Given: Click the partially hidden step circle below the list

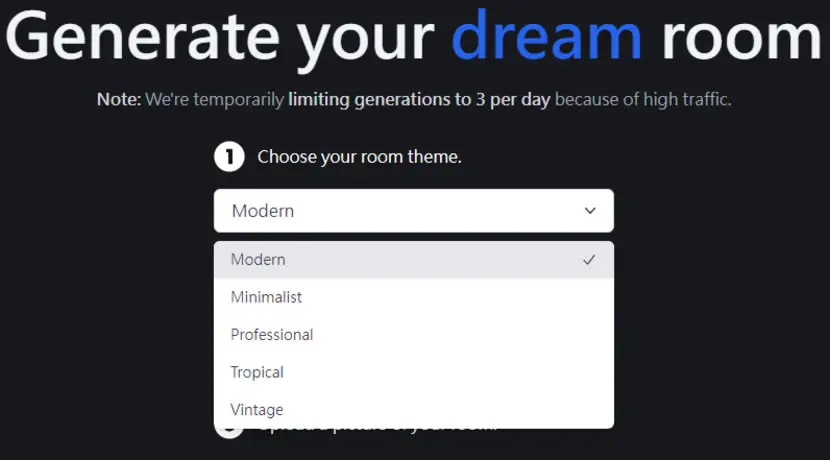Looking at the screenshot, I should 230,434.
